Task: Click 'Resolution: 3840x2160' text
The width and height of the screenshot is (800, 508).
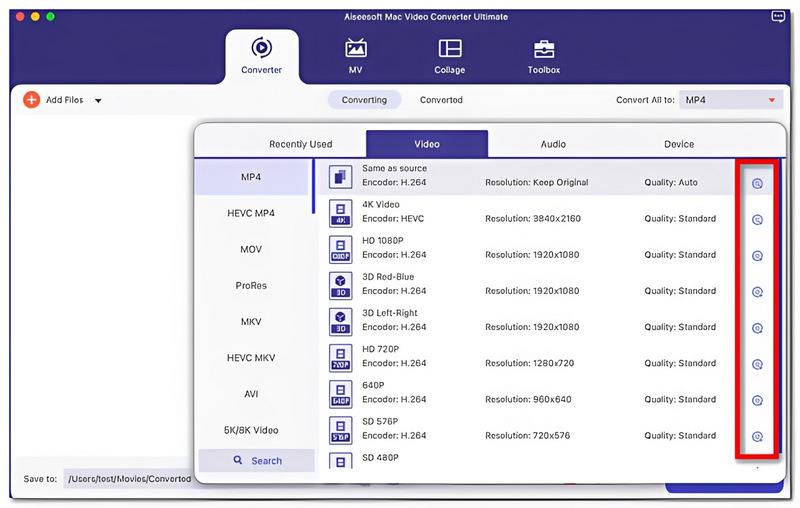Action: pos(533,219)
